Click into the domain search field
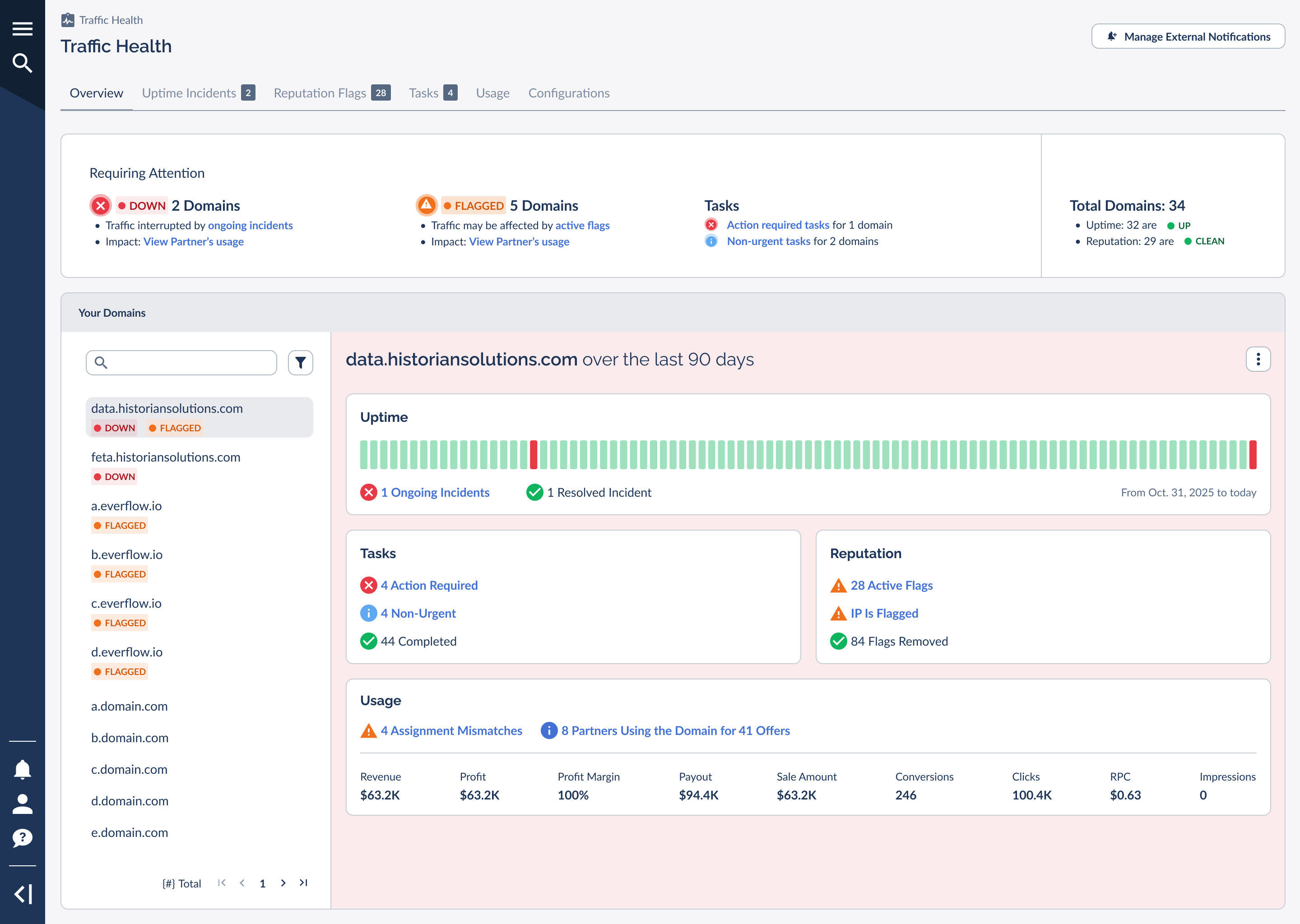Screen dimensions: 1300x924 (x=181, y=362)
